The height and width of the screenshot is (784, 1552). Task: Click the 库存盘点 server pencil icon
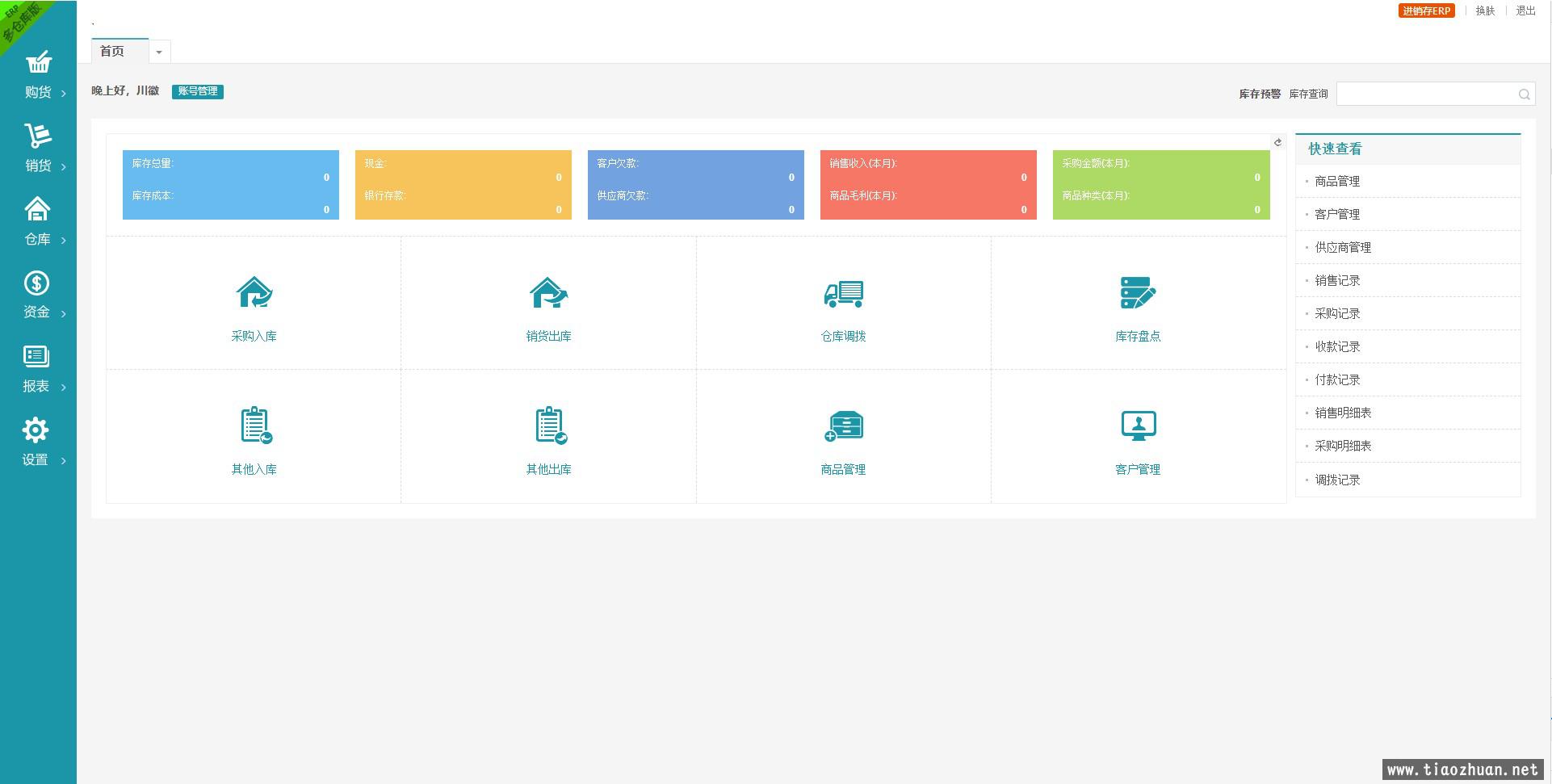(1138, 292)
